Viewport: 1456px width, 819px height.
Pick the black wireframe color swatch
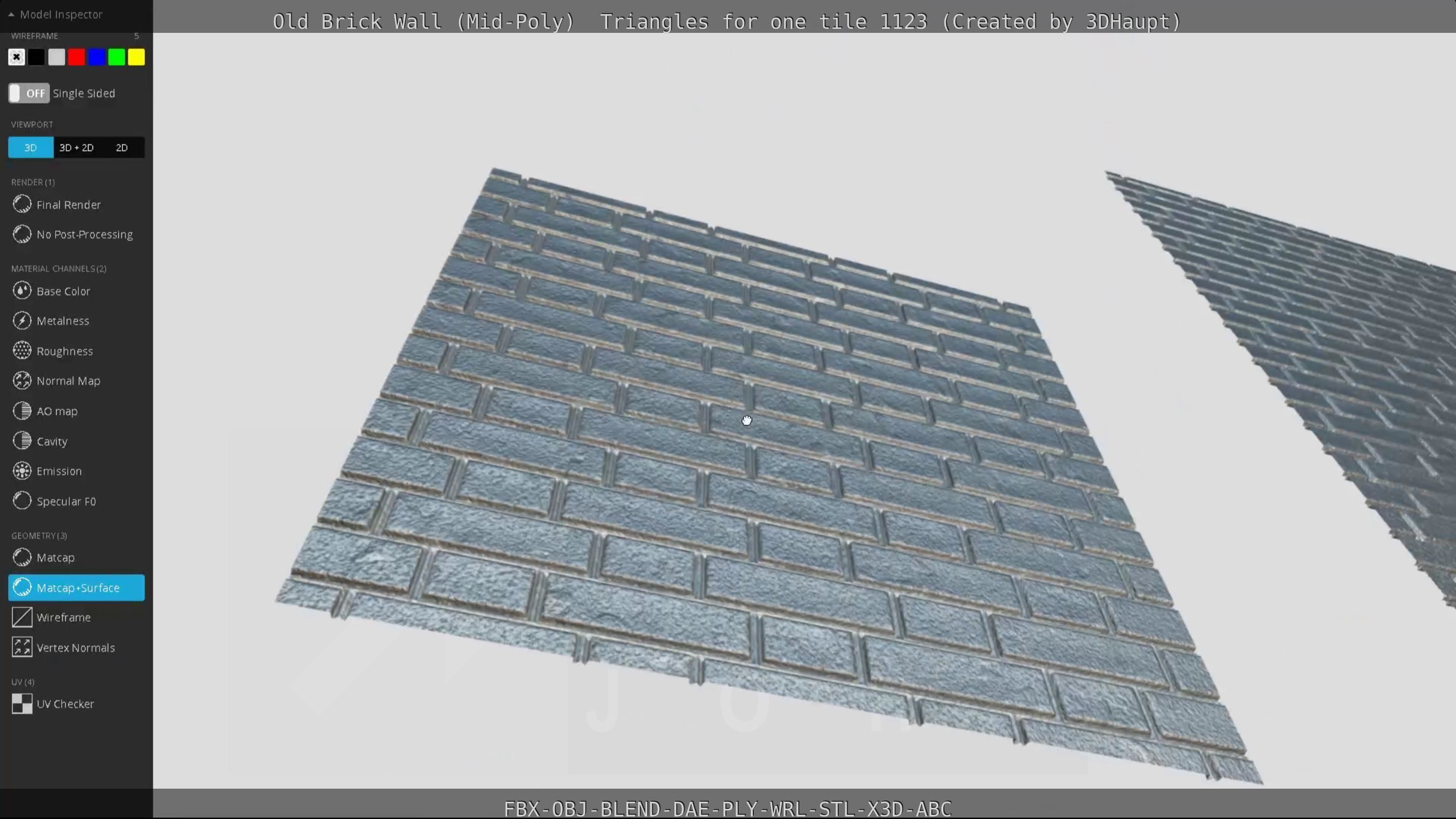coord(36,57)
